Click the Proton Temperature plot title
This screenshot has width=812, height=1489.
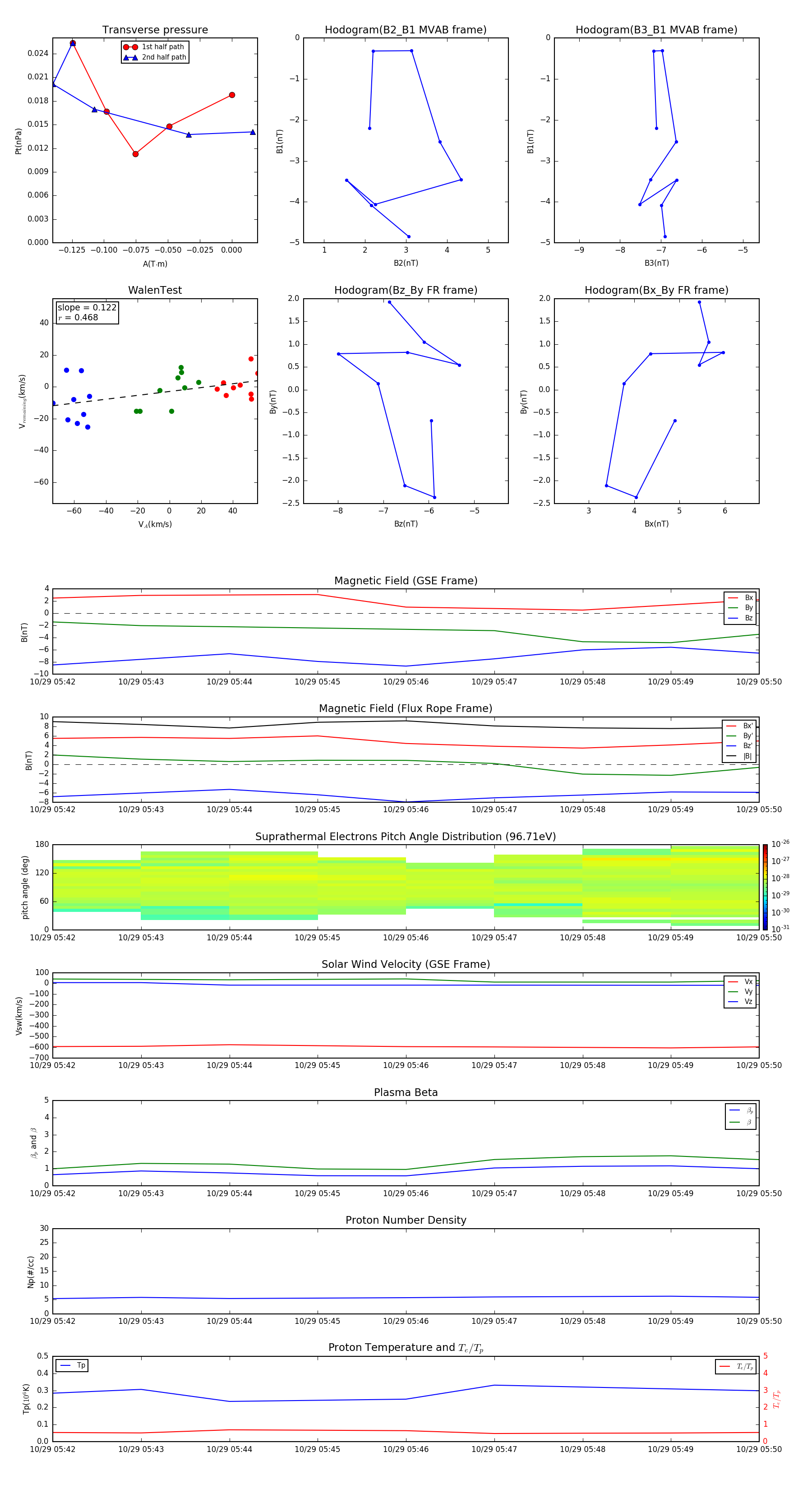tap(406, 1347)
